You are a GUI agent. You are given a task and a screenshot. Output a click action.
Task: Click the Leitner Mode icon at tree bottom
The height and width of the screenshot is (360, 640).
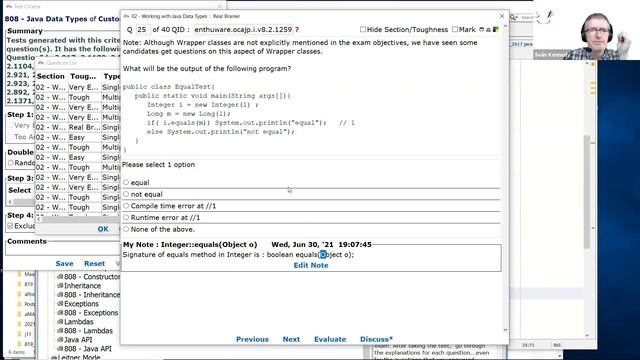coord(53,358)
